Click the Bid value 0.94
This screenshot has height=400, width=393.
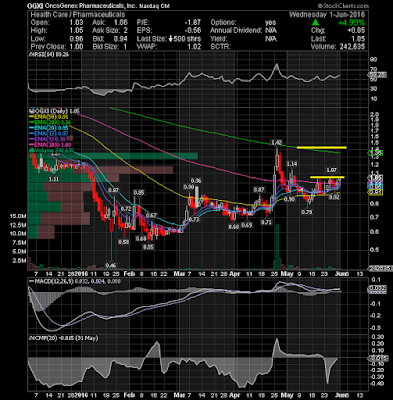click(121, 39)
